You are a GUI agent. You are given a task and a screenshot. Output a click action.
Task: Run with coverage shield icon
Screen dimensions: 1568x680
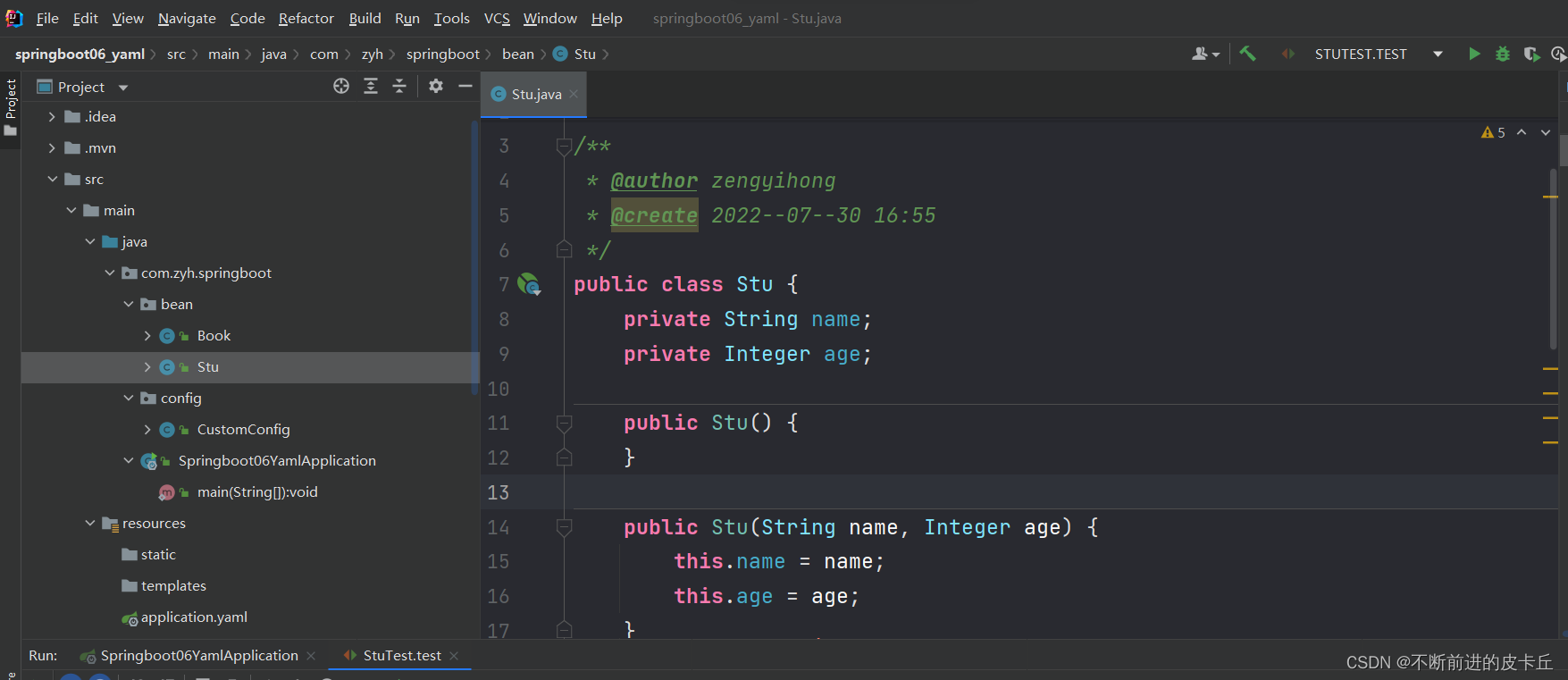[1531, 54]
